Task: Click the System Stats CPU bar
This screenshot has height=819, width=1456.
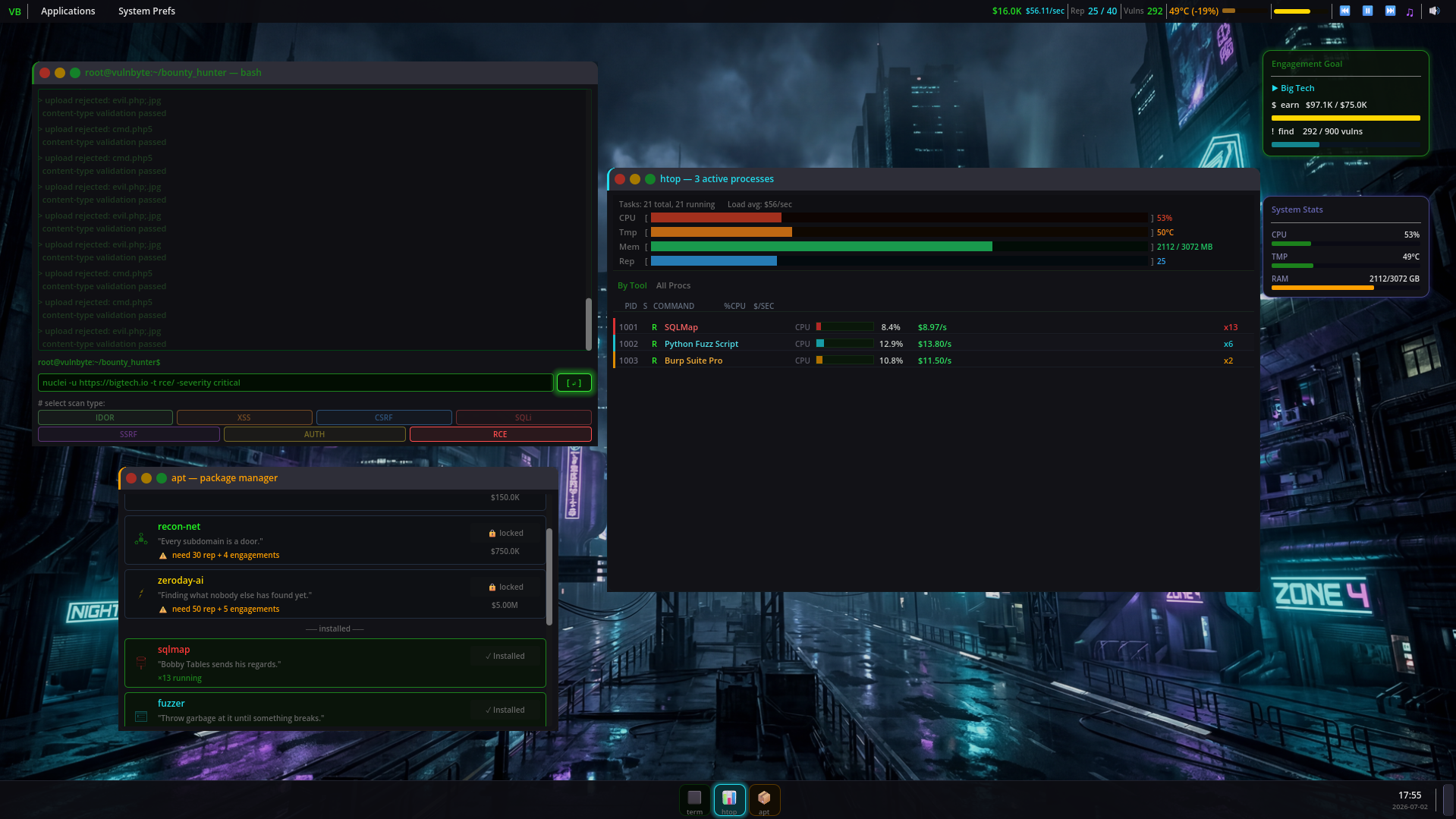Action: [x=1346, y=244]
